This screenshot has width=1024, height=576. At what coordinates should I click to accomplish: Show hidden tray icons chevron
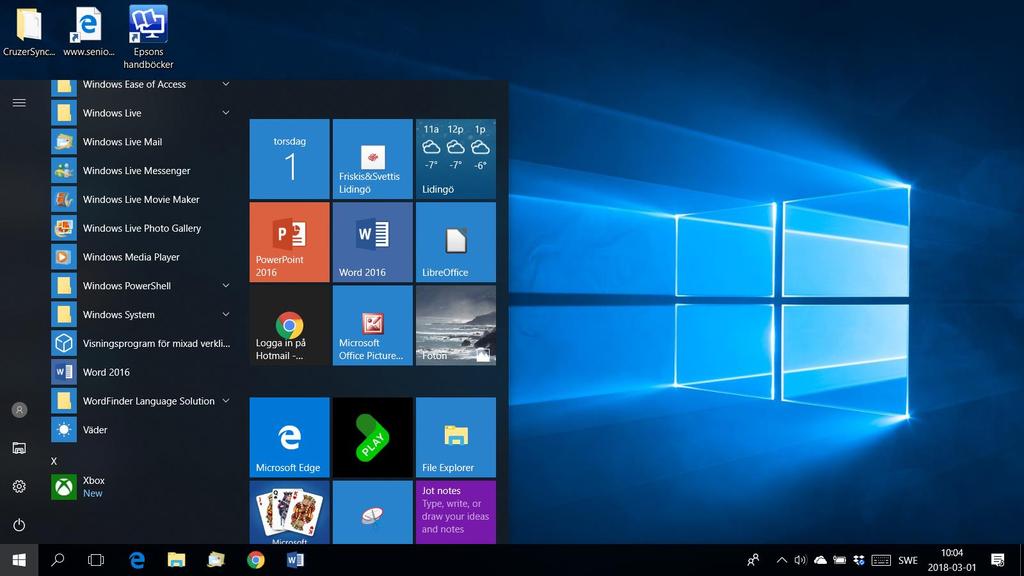pyautogui.click(x=781, y=560)
